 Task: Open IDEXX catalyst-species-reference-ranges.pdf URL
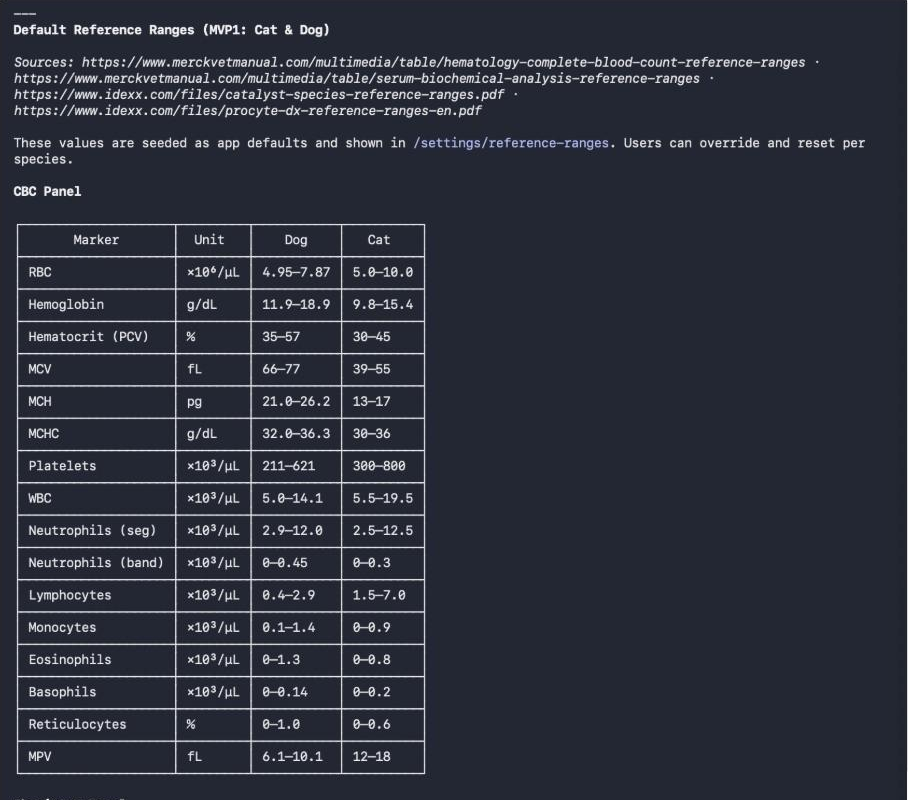pos(259,94)
